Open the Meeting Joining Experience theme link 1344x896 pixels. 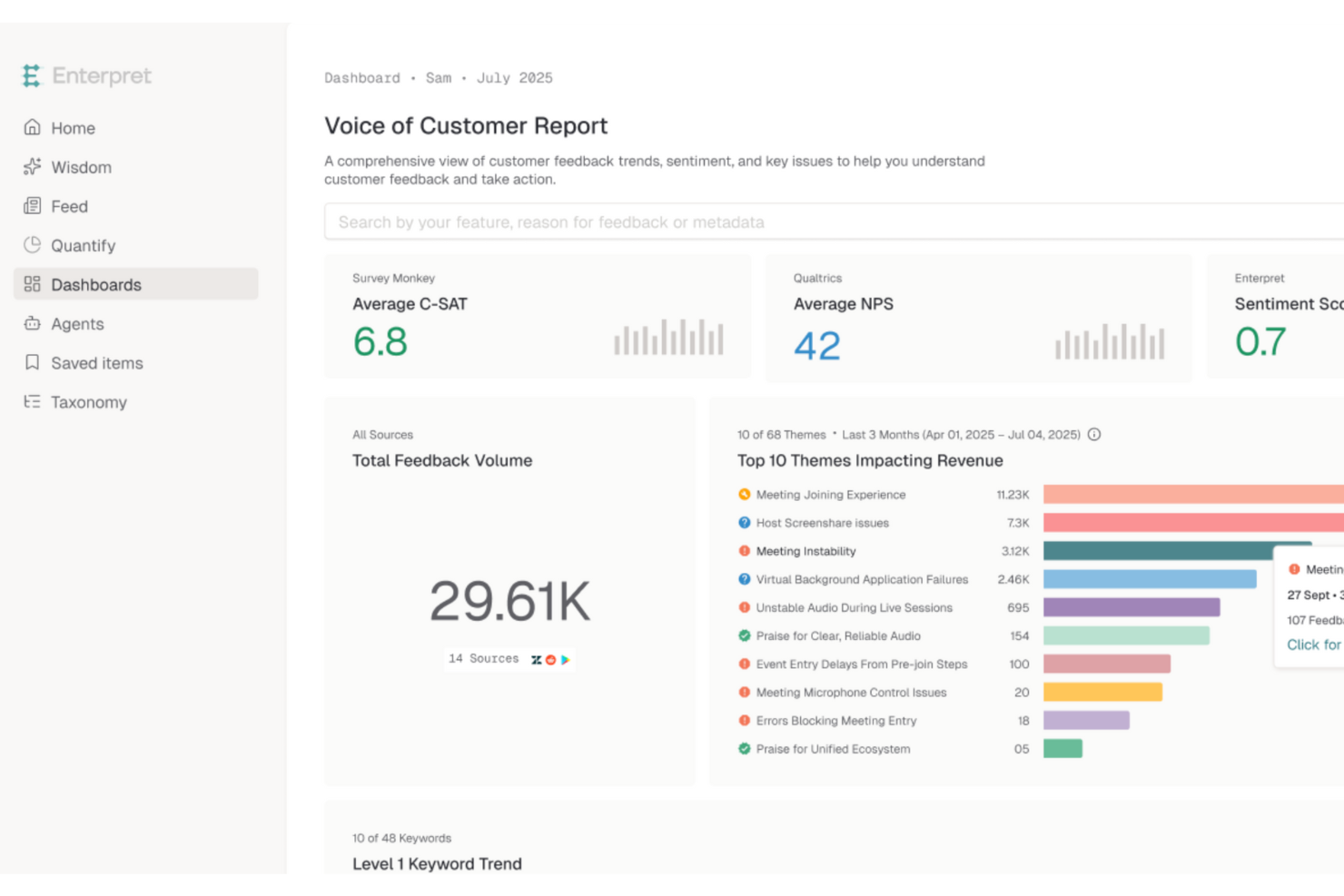[x=830, y=495]
